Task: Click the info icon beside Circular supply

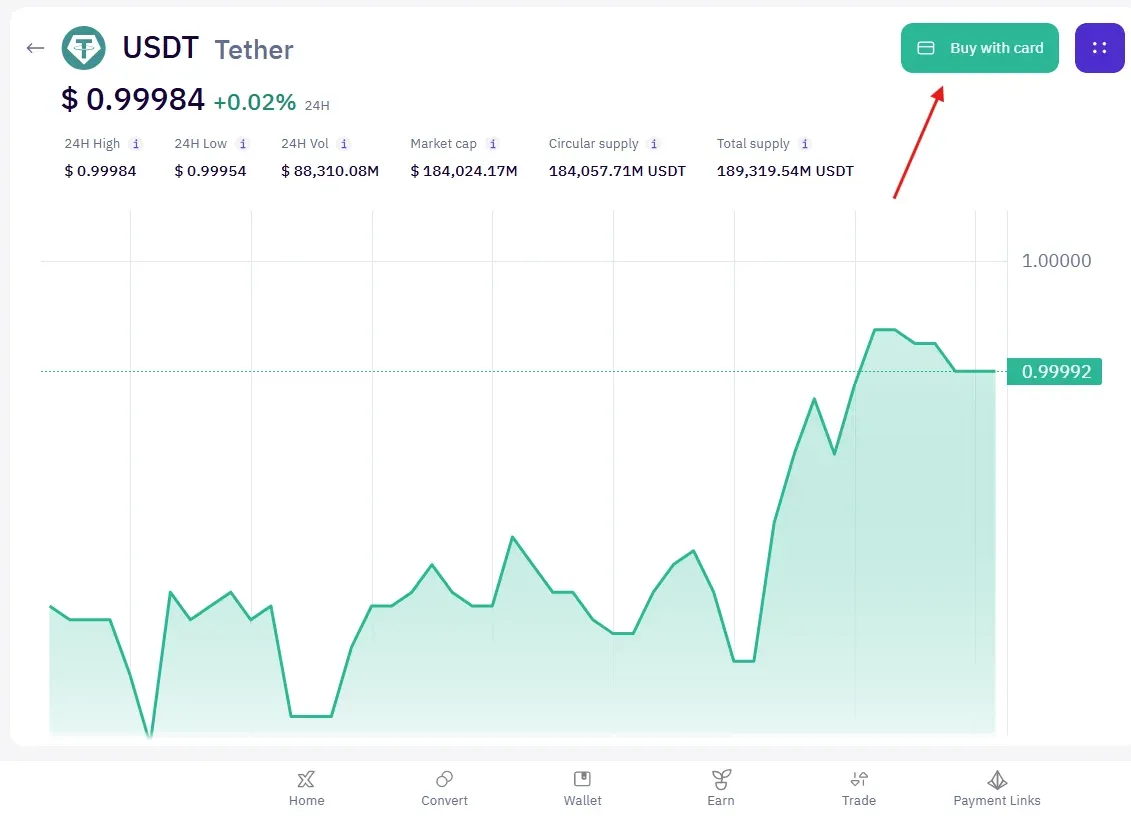Action: [654, 144]
